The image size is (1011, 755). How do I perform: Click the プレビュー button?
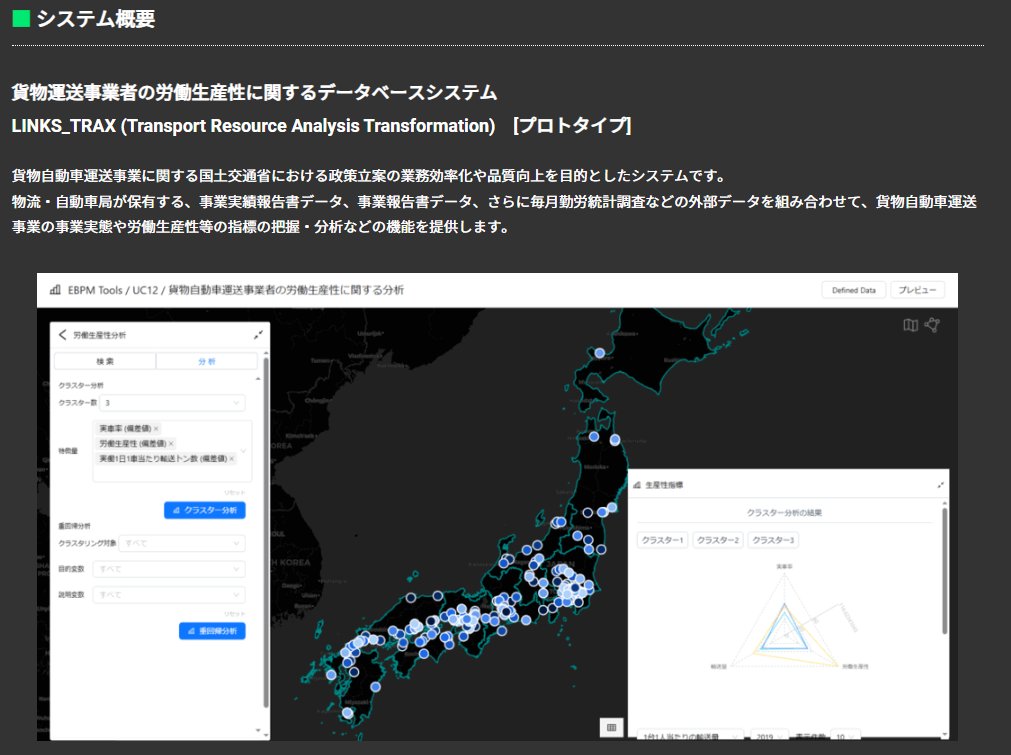click(x=918, y=290)
